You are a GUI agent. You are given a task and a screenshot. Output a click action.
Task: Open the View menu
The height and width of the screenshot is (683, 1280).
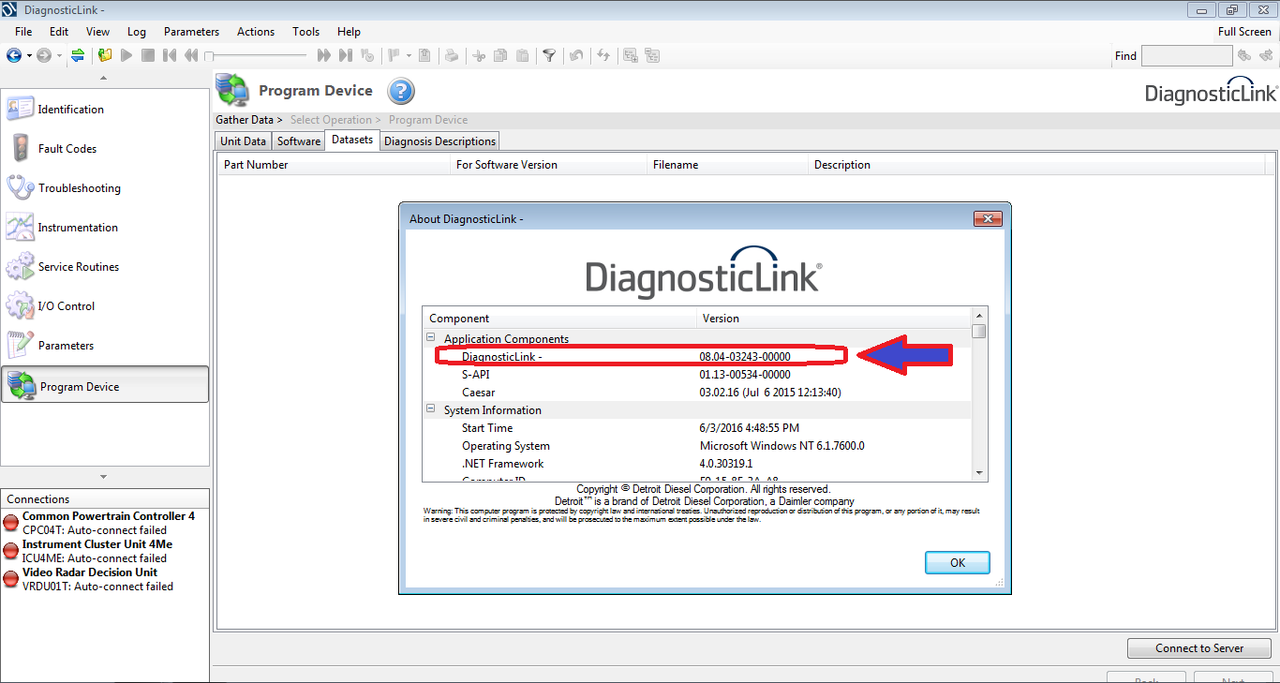click(98, 32)
